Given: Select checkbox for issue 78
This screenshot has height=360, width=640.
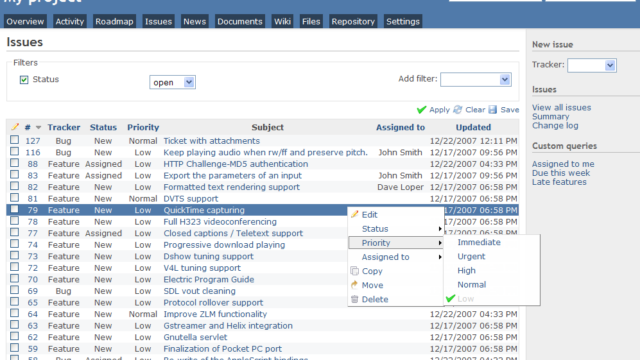Looking at the screenshot, I should tap(15, 220).
